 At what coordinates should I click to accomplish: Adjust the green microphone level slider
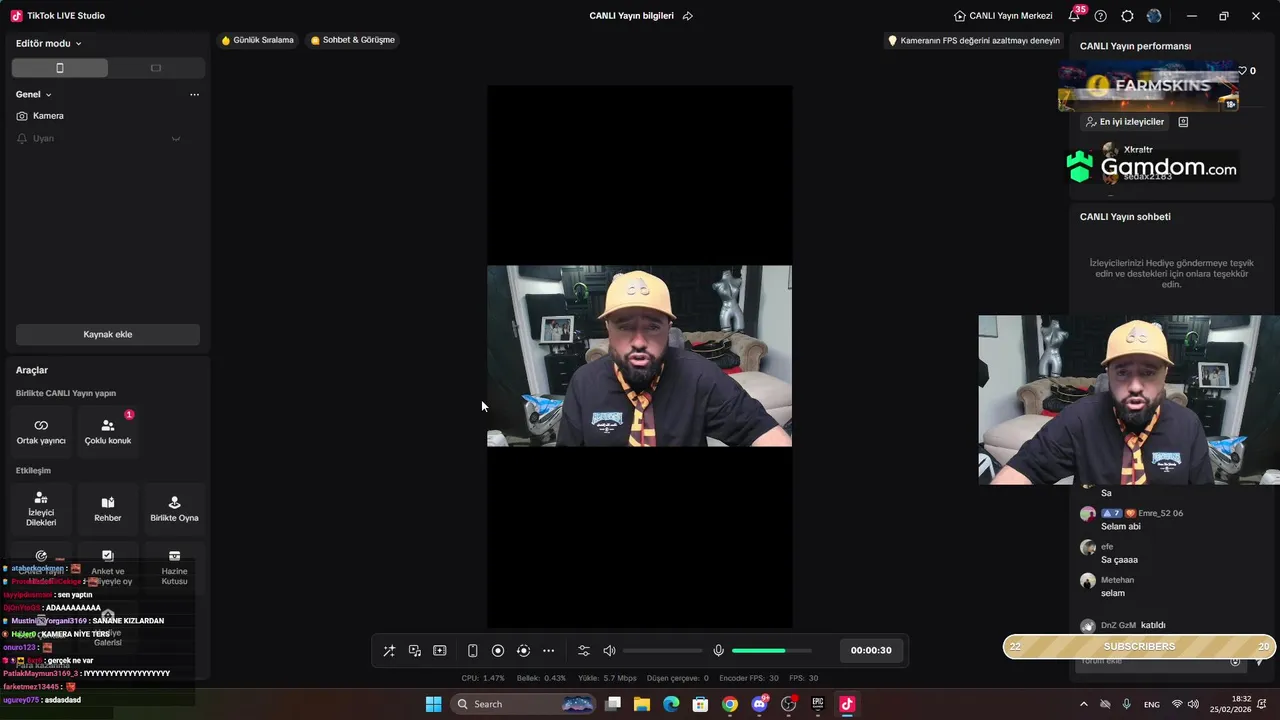coord(771,651)
